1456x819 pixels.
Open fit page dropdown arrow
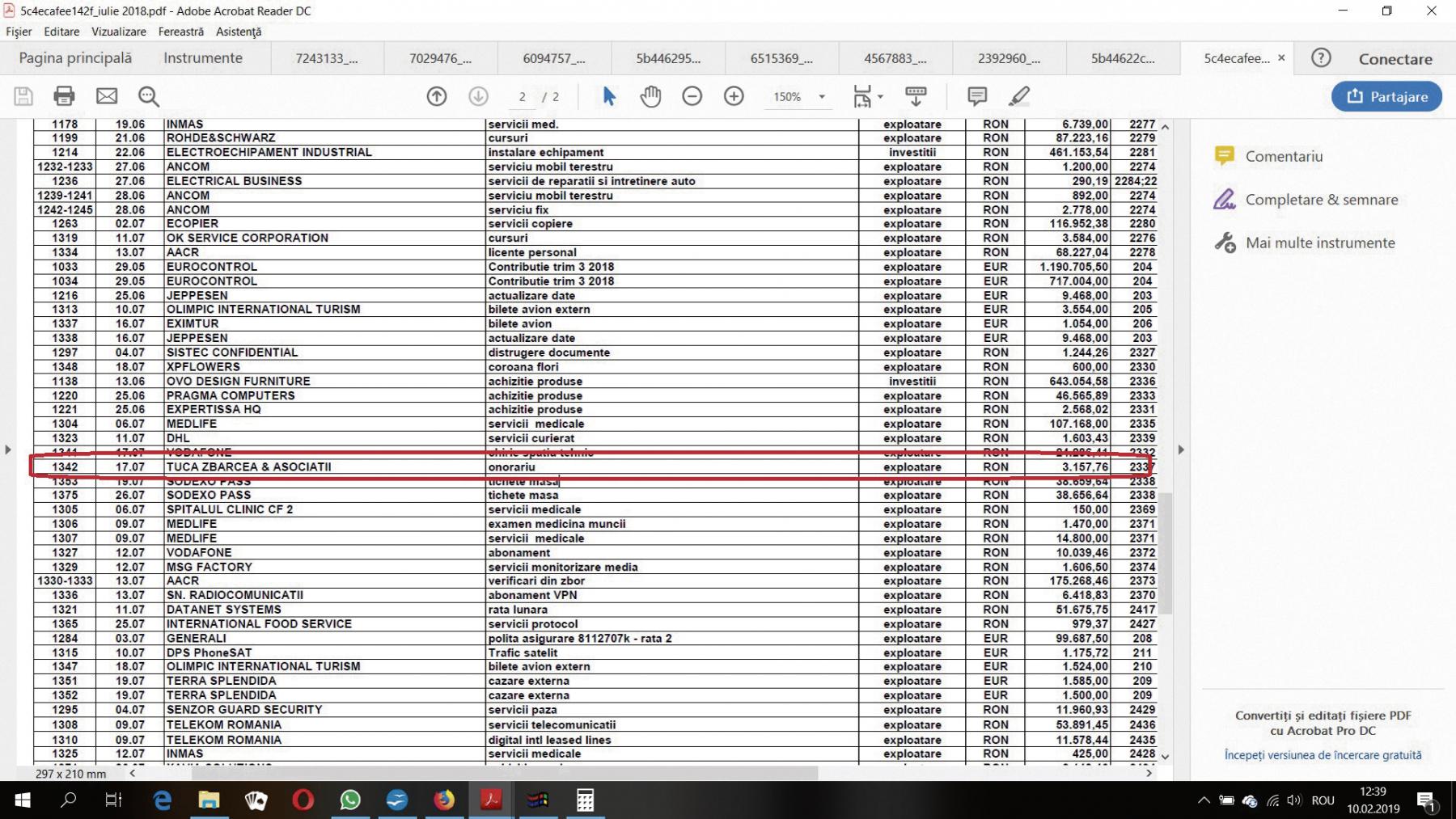pos(880,97)
